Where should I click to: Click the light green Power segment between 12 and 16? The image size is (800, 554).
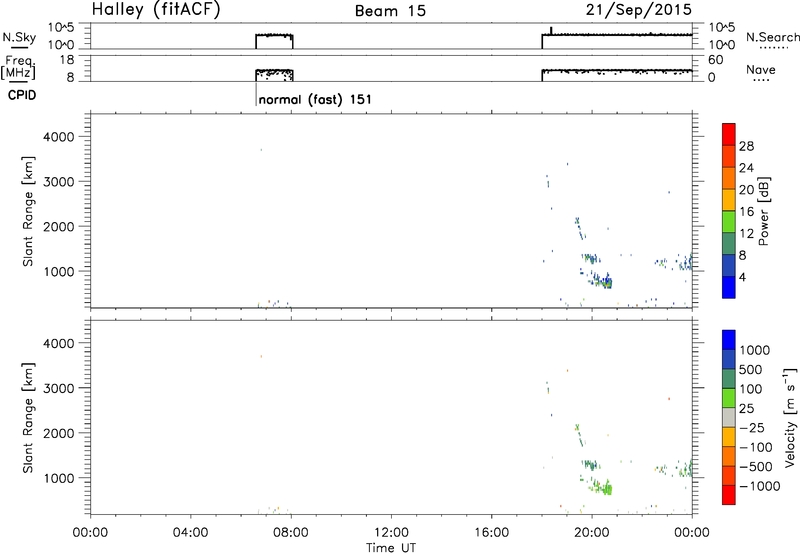(x=729, y=222)
